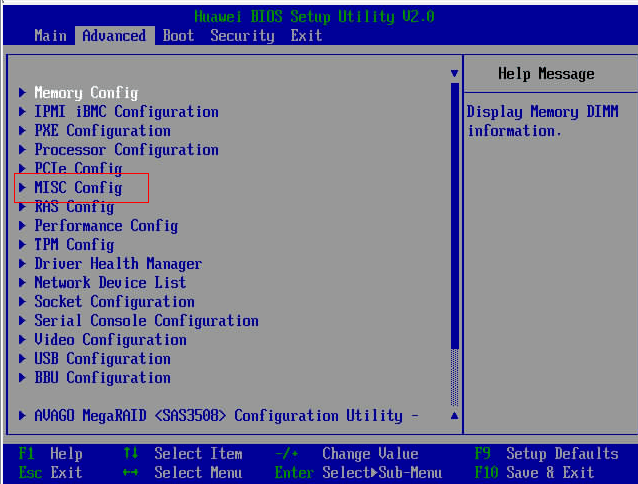Click the arrow beside Serial Console Configuration

[22, 320]
